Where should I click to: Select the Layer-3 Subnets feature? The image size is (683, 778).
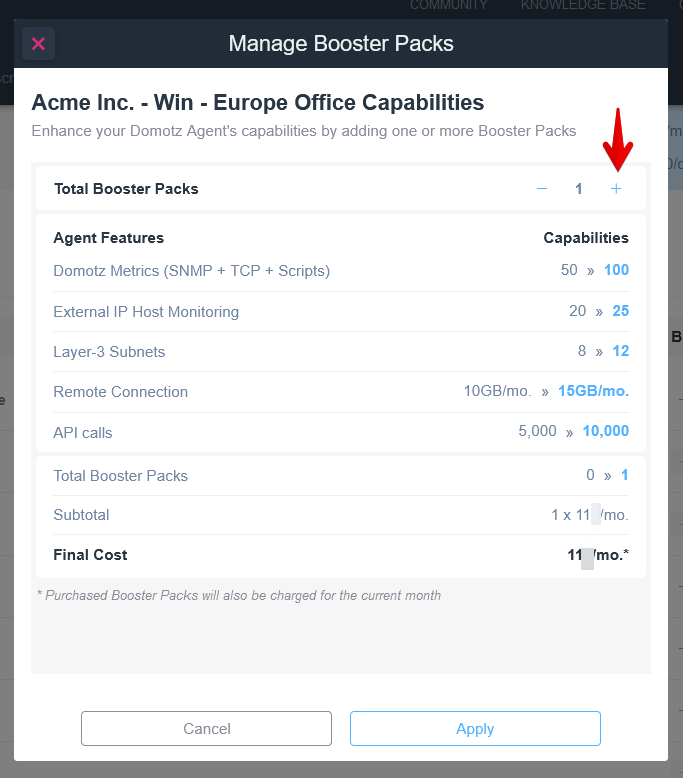tap(109, 352)
